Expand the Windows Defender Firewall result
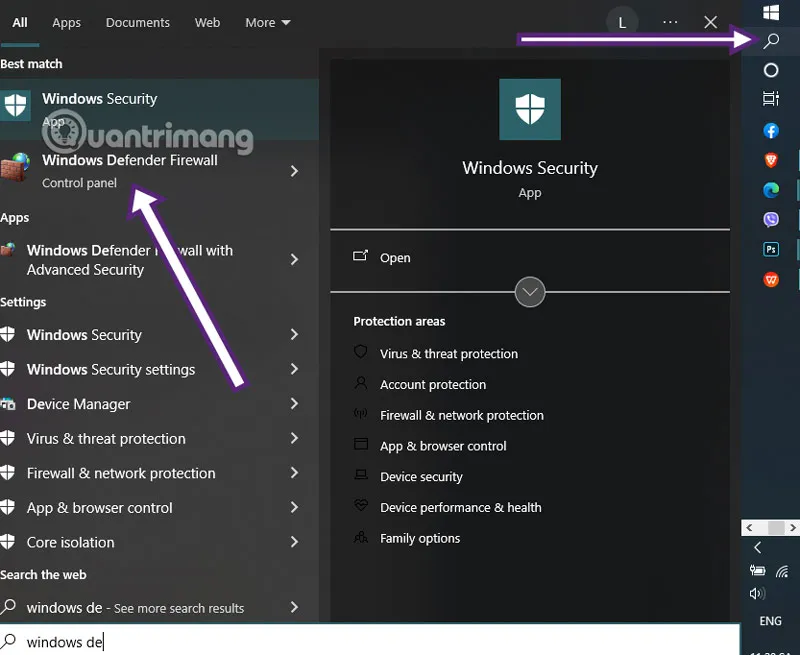 click(293, 171)
